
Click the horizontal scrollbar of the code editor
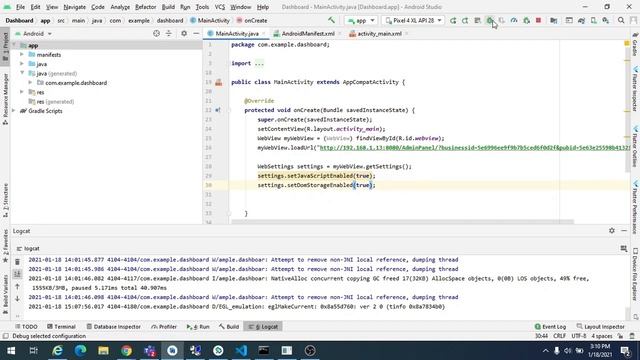click(x=402, y=222)
